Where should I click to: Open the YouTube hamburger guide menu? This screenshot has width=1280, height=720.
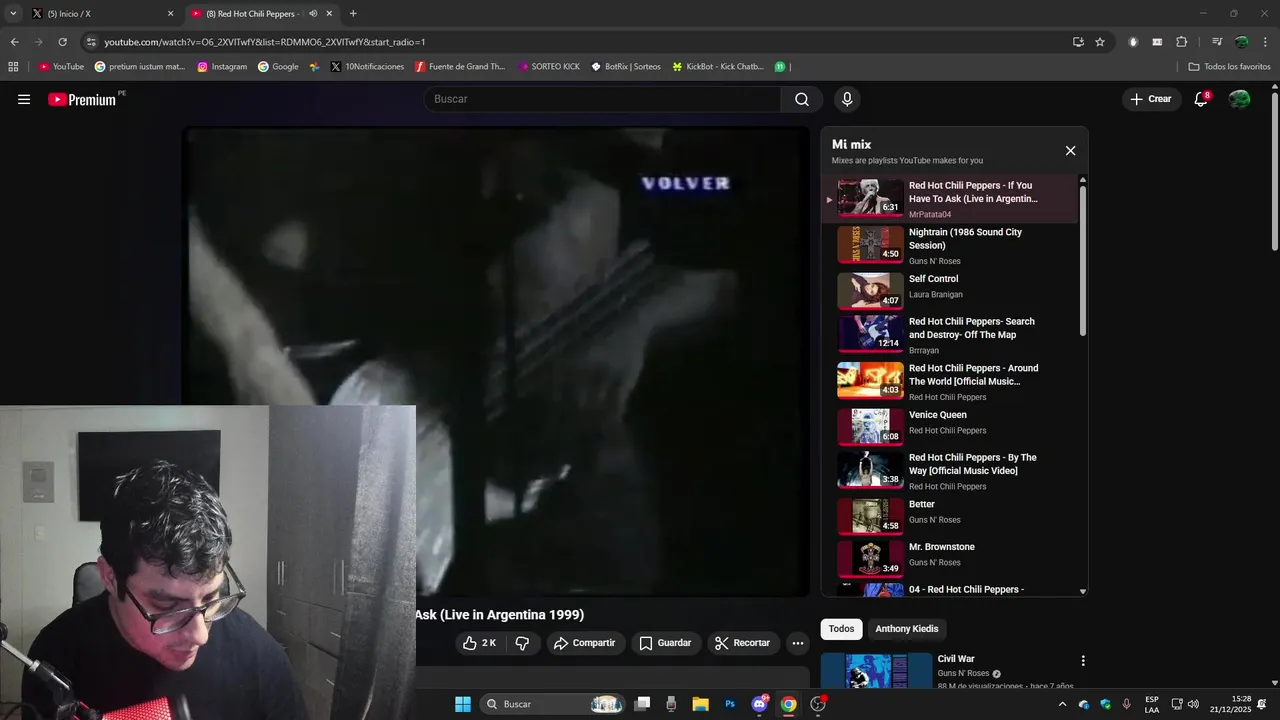pyautogui.click(x=24, y=99)
